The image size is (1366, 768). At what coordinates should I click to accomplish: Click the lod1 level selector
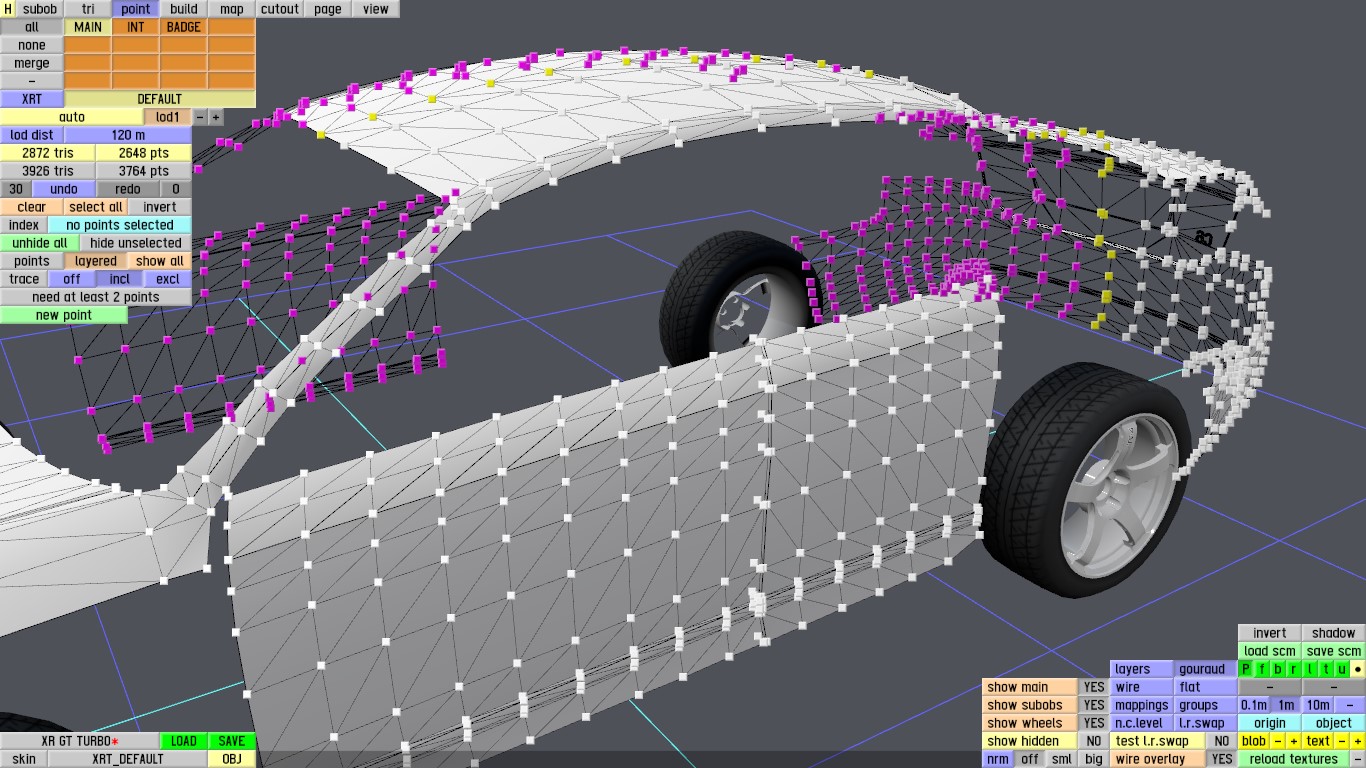pyautogui.click(x=168, y=117)
